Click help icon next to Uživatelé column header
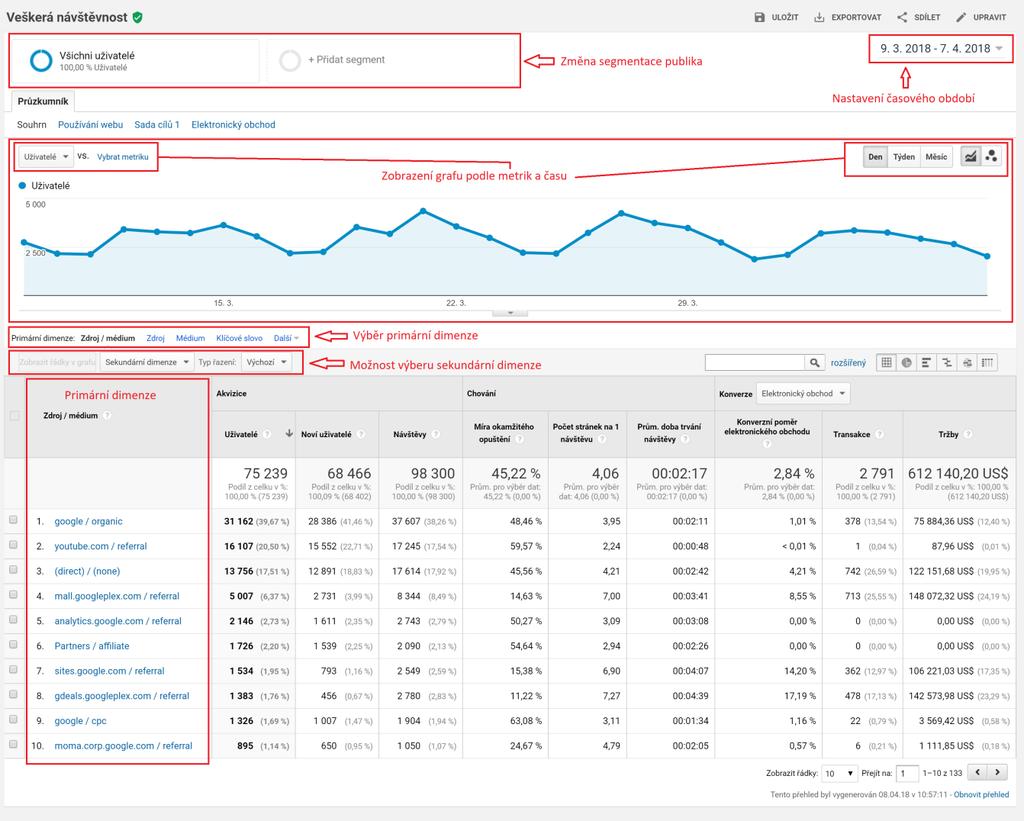The height and width of the screenshot is (821, 1024). coord(266,434)
